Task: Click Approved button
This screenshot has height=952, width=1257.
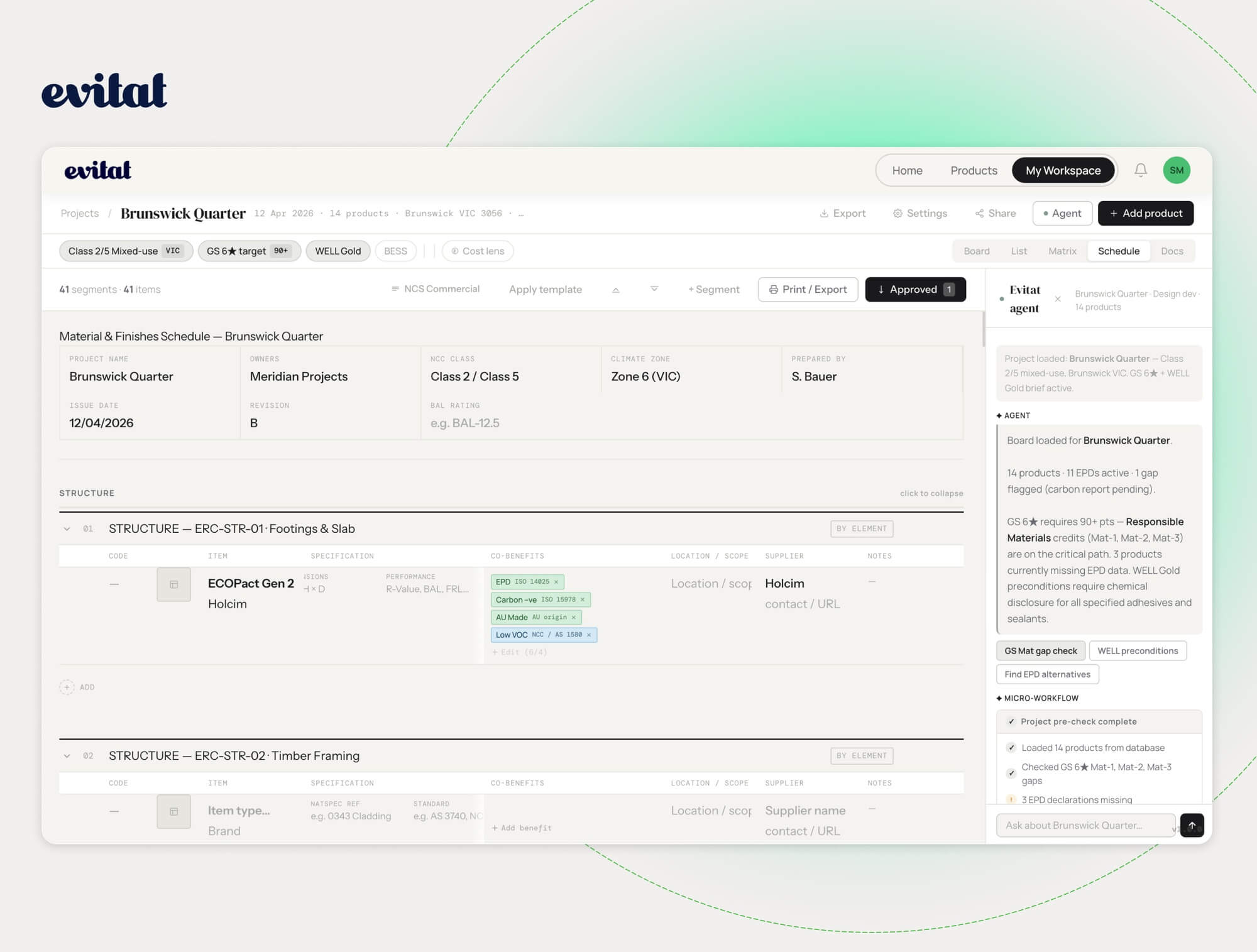Action: point(915,289)
